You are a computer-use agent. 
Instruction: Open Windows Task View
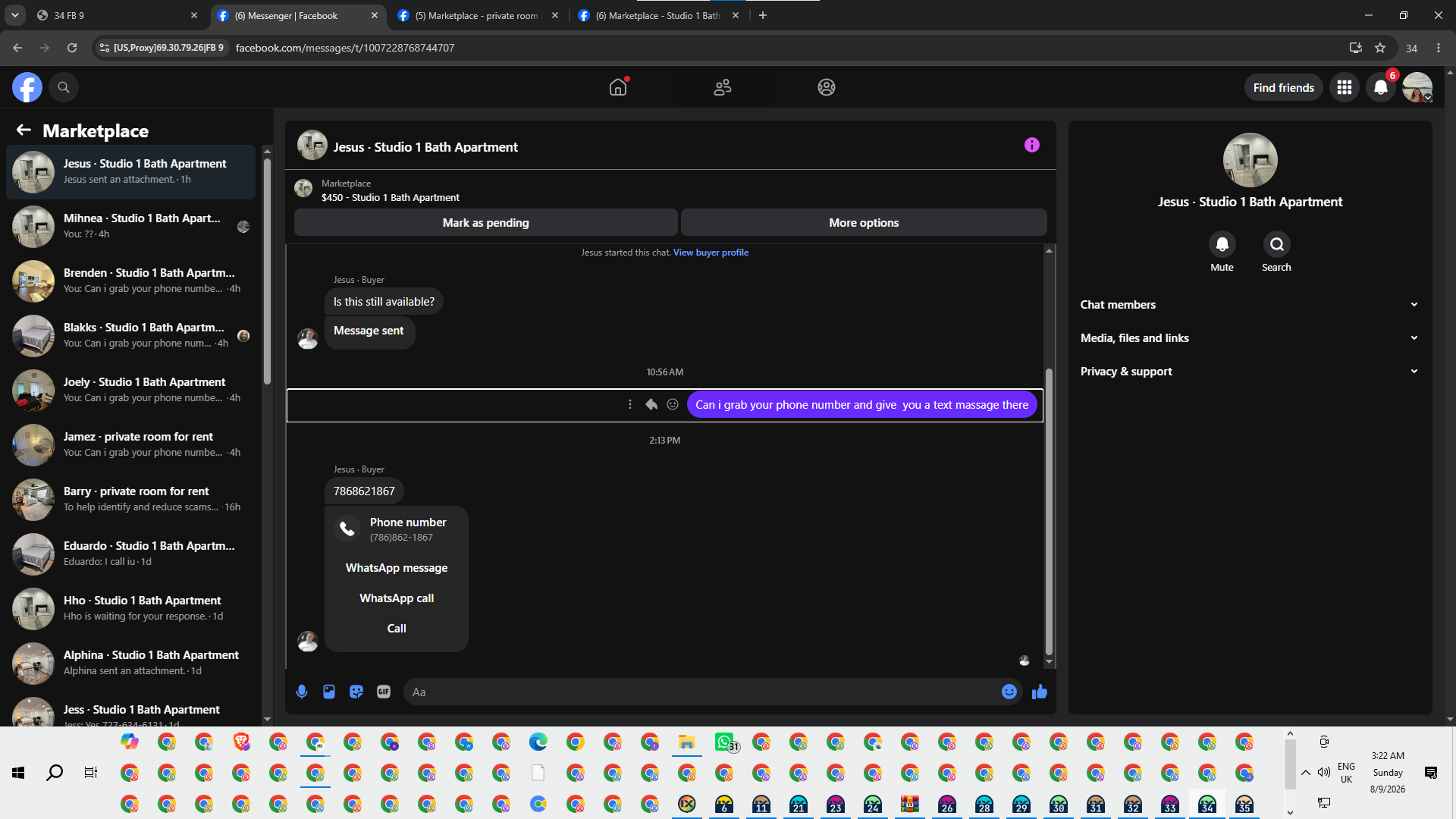pyautogui.click(x=91, y=773)
